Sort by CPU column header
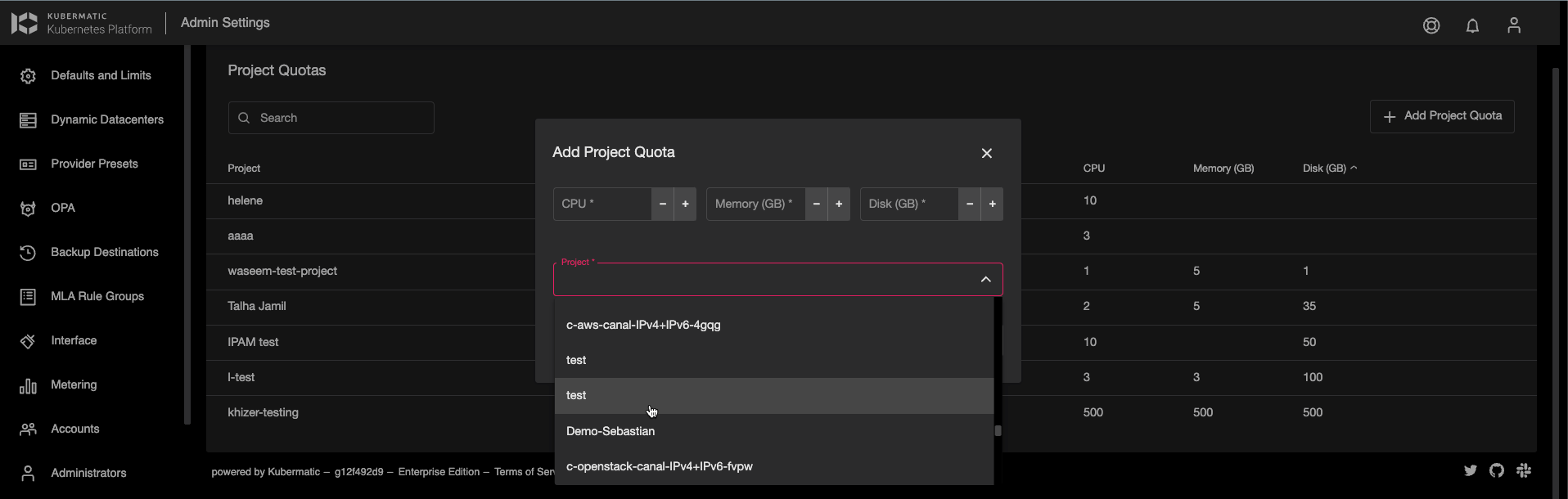Viewport: 1568px width, 499px height. pos(1094,168)
